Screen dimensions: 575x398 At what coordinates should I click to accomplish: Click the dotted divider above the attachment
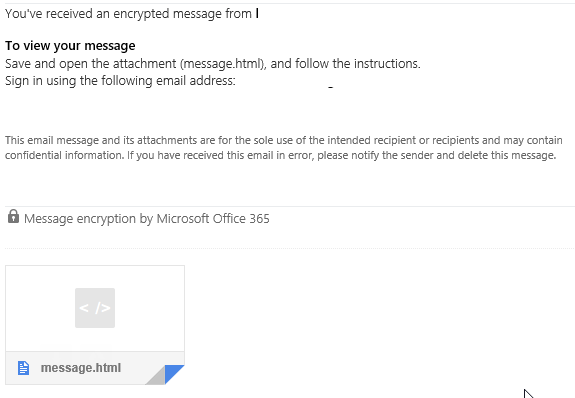(290, 248)
